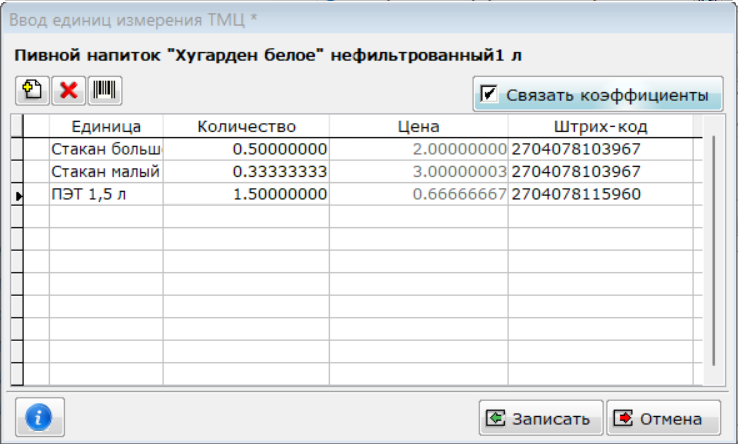The width and height of the screenshot is (738, 444).
Task: Cancel with the Отмена button
Action: tap(664, 418)
